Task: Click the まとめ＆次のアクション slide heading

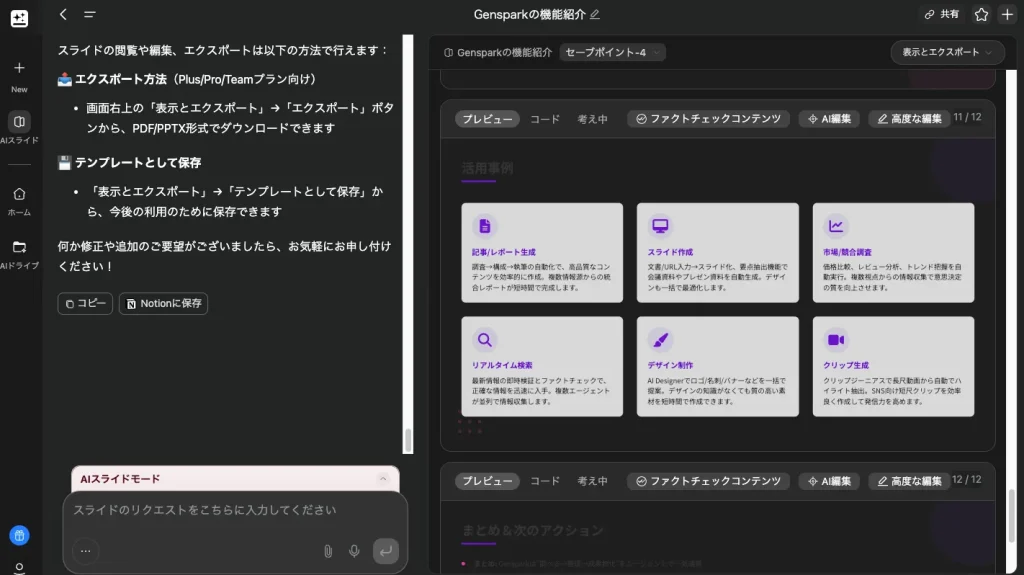Action: click(x=533, y=531)
